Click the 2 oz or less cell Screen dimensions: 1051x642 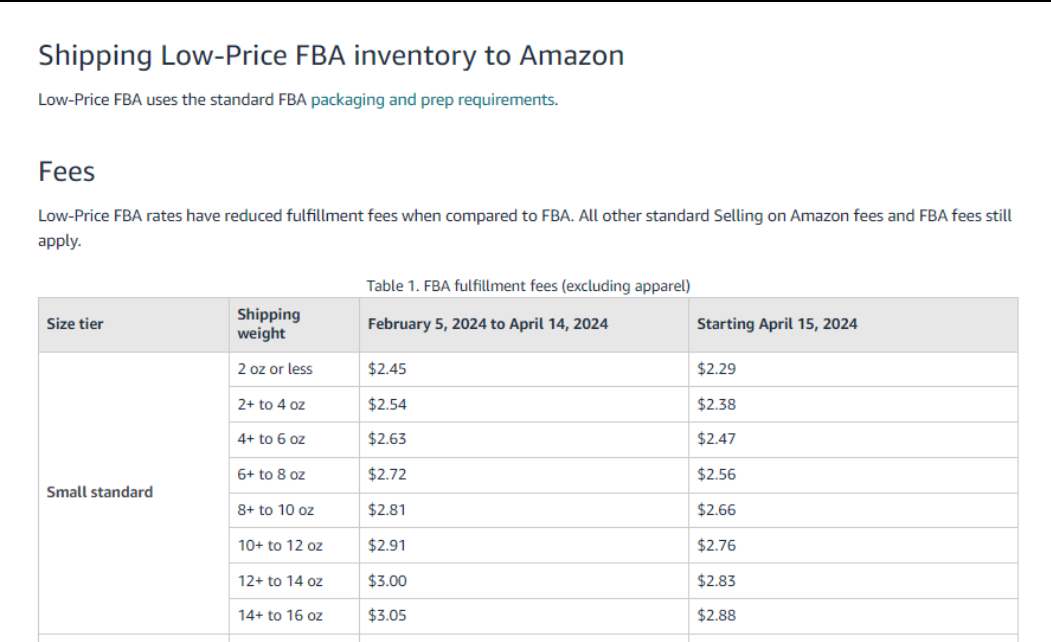pos(275,369)
